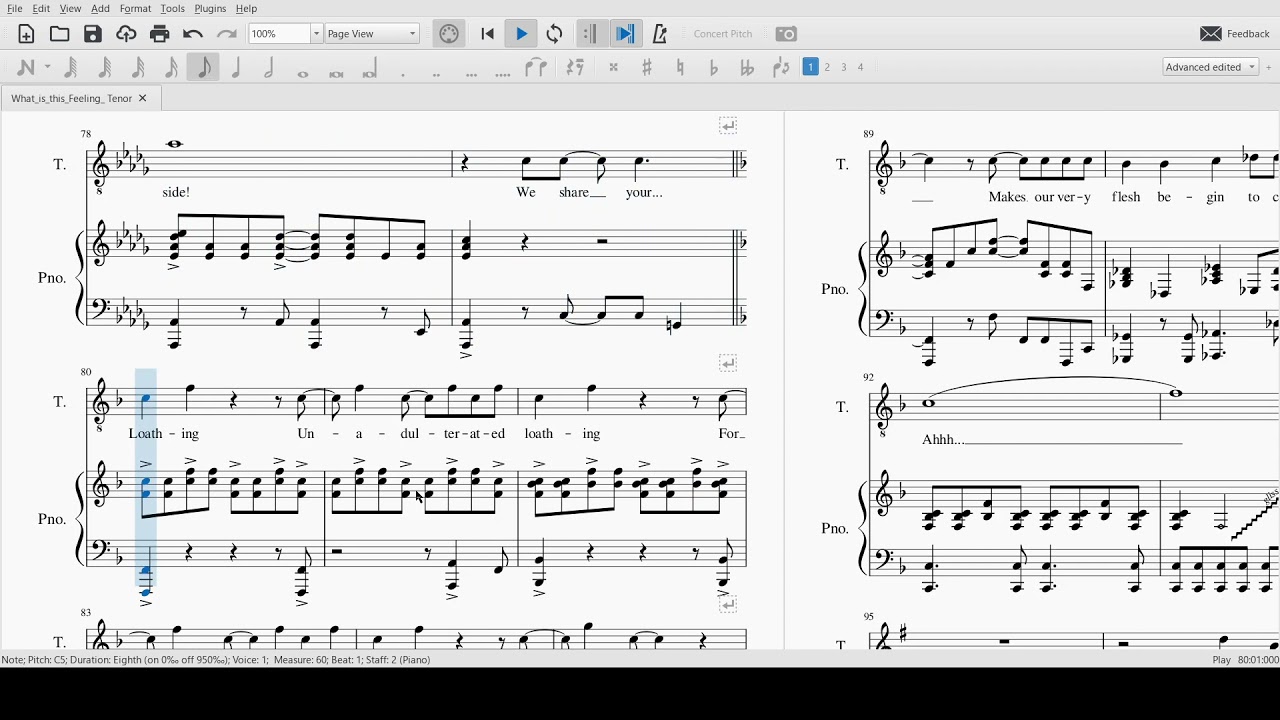Open the View menu

[71, 9]
